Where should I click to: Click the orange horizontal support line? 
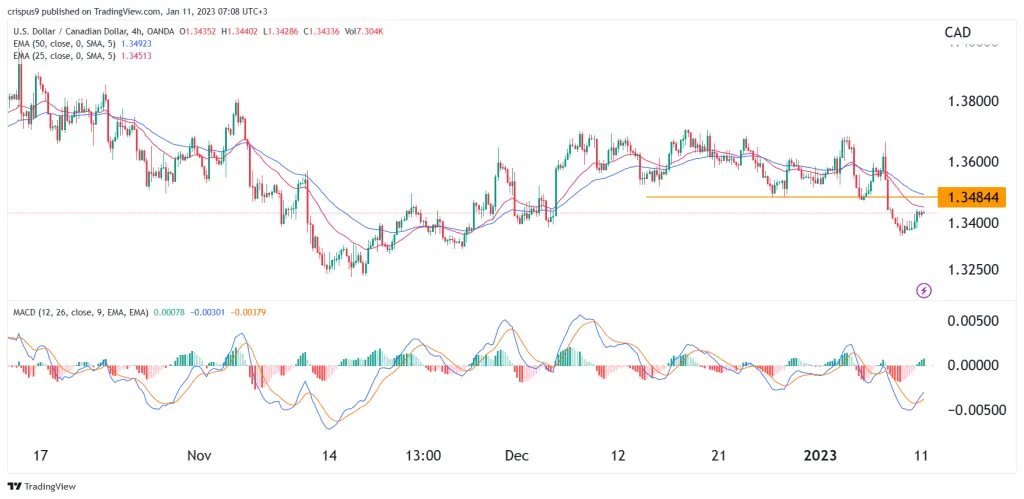coord(792,197)
